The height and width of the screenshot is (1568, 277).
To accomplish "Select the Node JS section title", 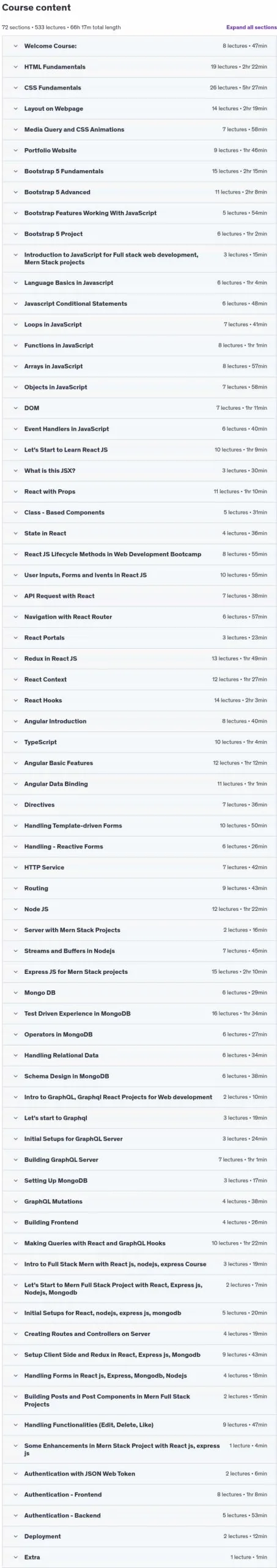I will pyautogui.click(x=36, y=910).
